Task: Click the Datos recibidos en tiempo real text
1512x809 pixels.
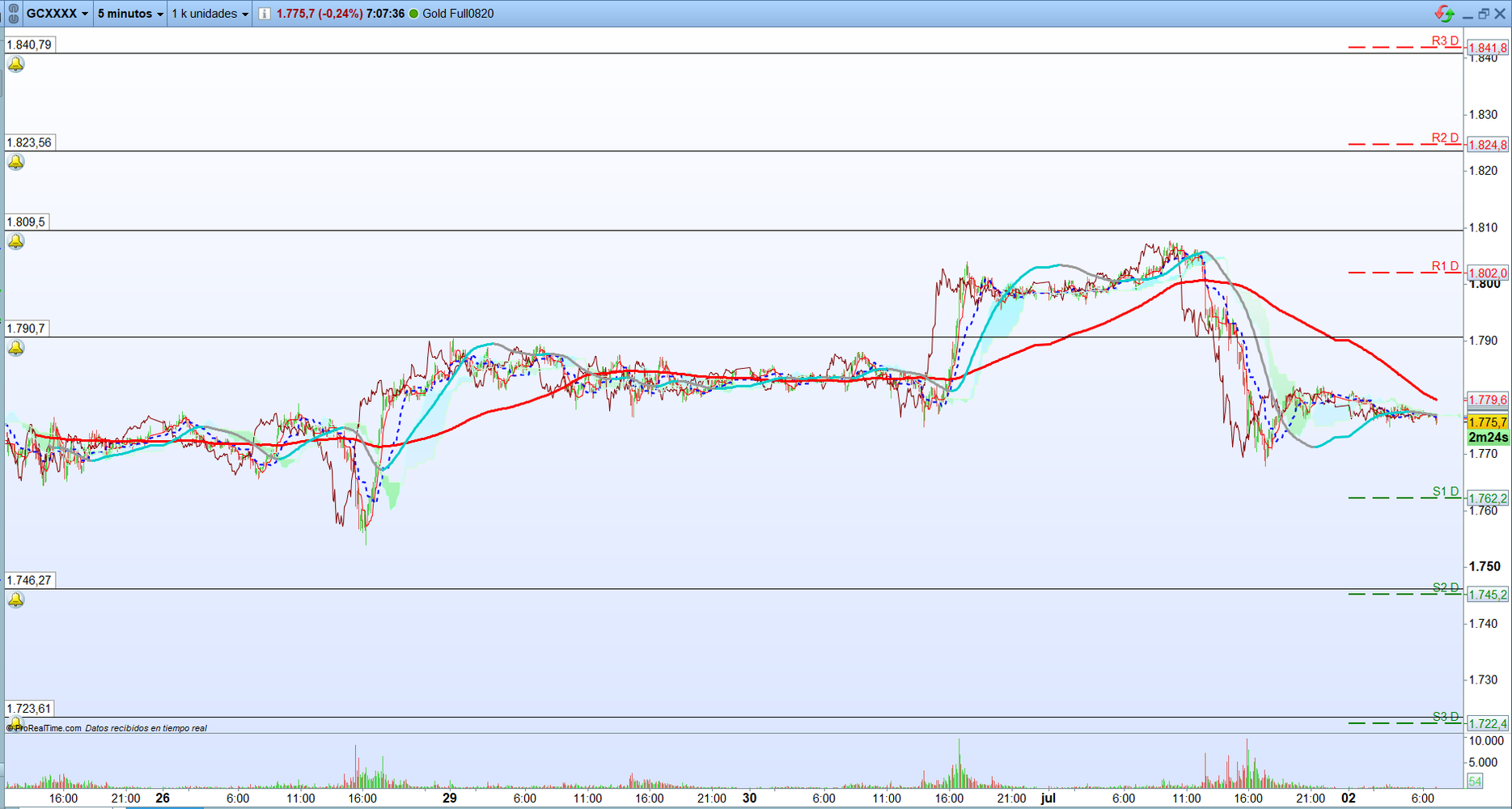Action: pos(146,728)
